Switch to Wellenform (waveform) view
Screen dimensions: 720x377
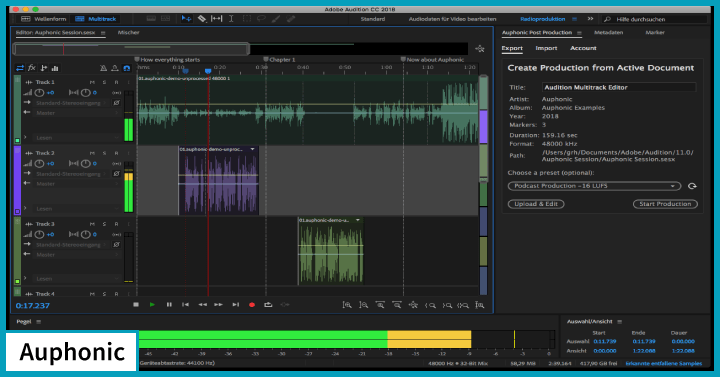pos(44,19)
